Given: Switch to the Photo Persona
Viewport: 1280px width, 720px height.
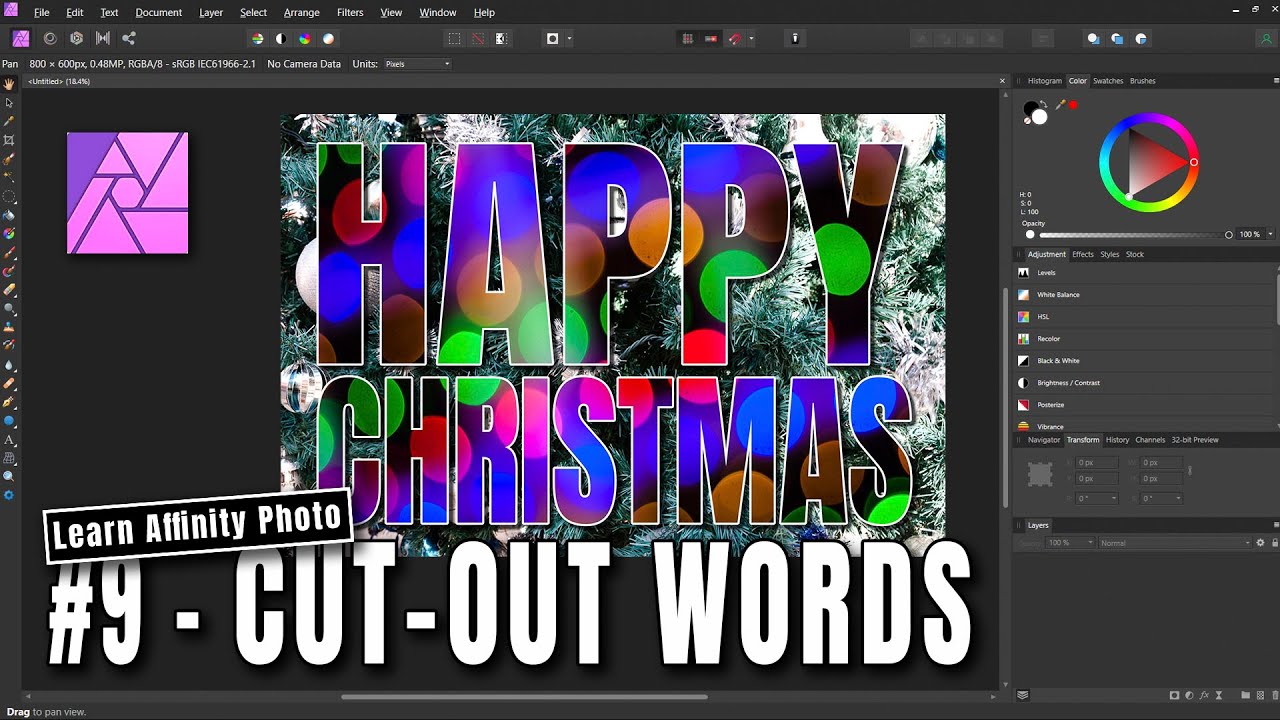Looking at the screenshot, I should (x=20, y=39).
